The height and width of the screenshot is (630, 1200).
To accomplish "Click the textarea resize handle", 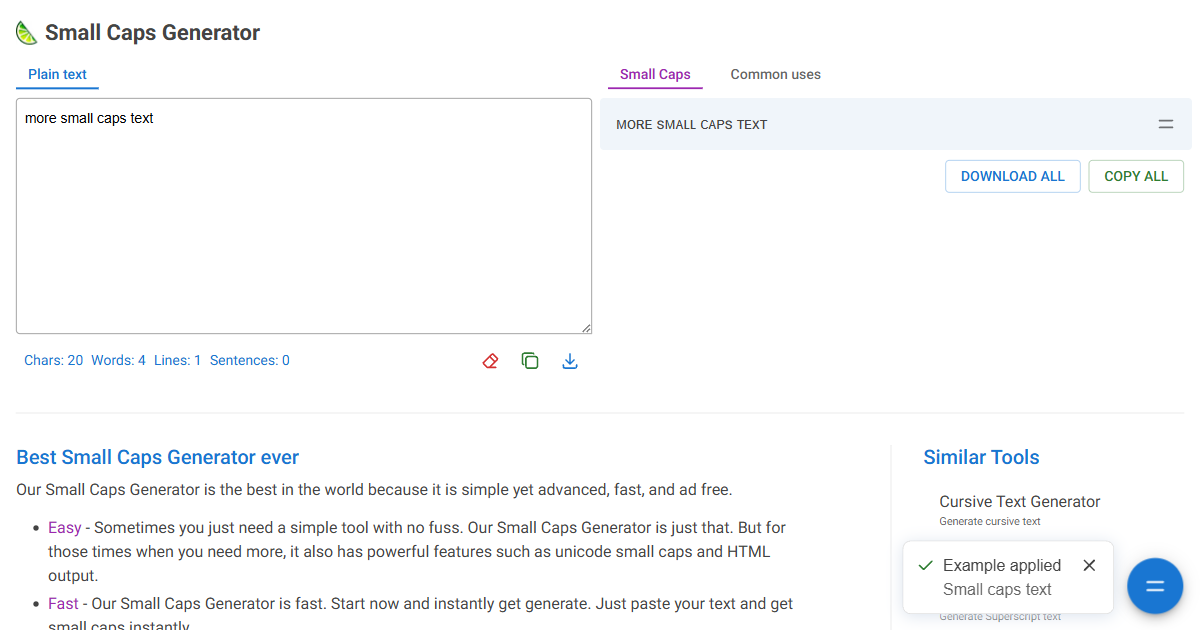I will point(586,328).
